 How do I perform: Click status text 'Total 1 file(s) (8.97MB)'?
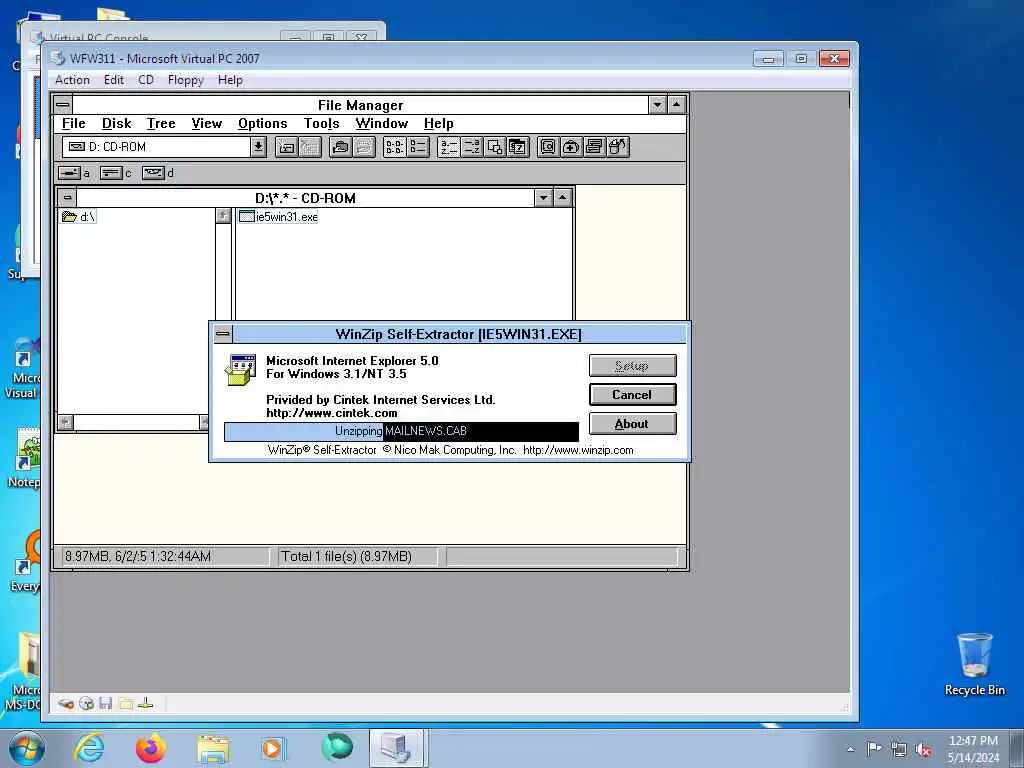[x=346, y=556]
